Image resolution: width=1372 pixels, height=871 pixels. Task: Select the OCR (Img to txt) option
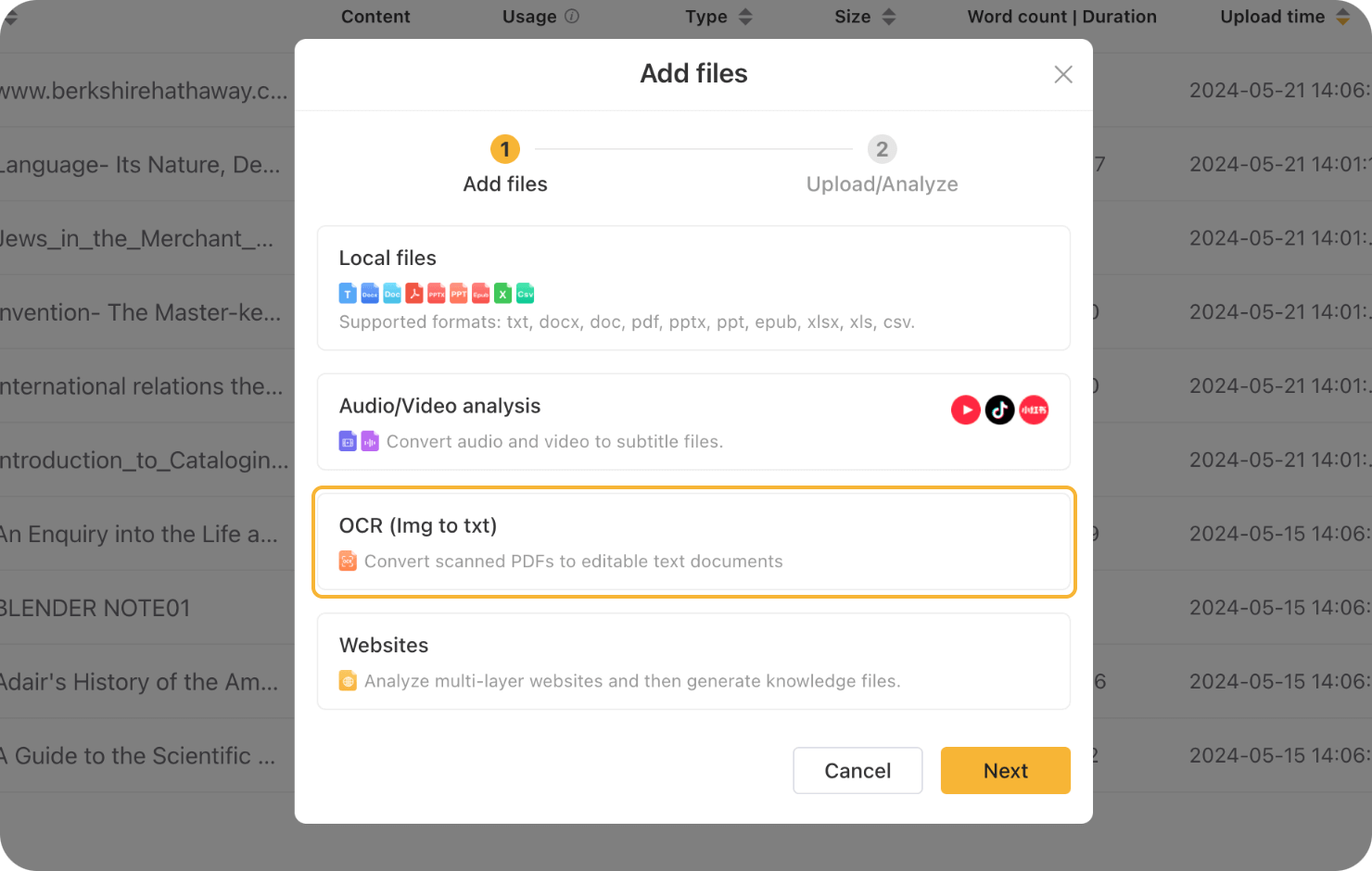(x=693, y=542)
